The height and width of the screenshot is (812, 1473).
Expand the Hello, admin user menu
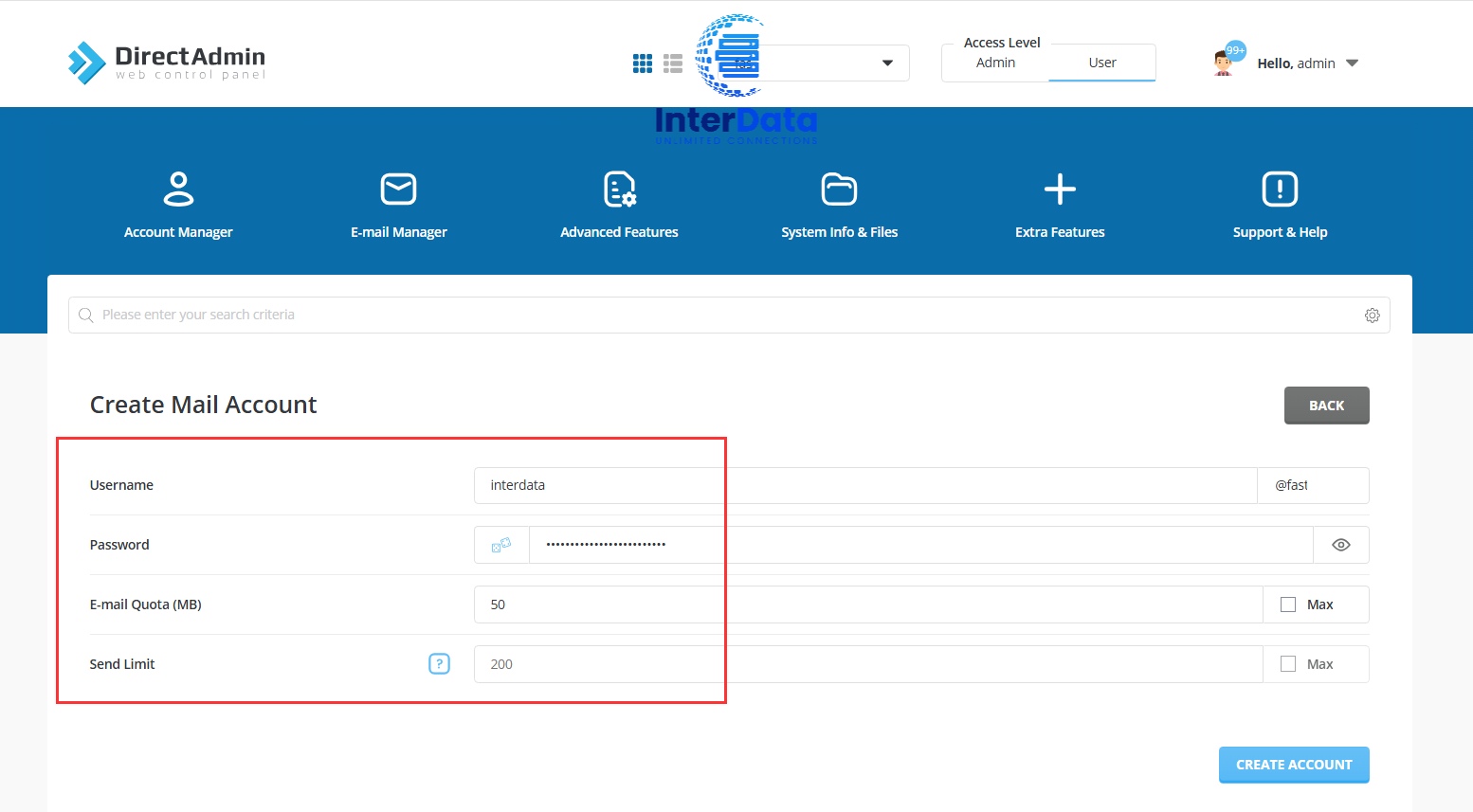point(1308,63)
